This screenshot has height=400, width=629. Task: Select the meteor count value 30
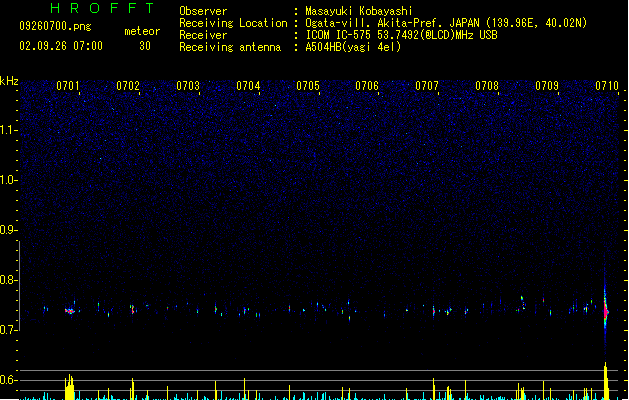(x=145, y=46)
